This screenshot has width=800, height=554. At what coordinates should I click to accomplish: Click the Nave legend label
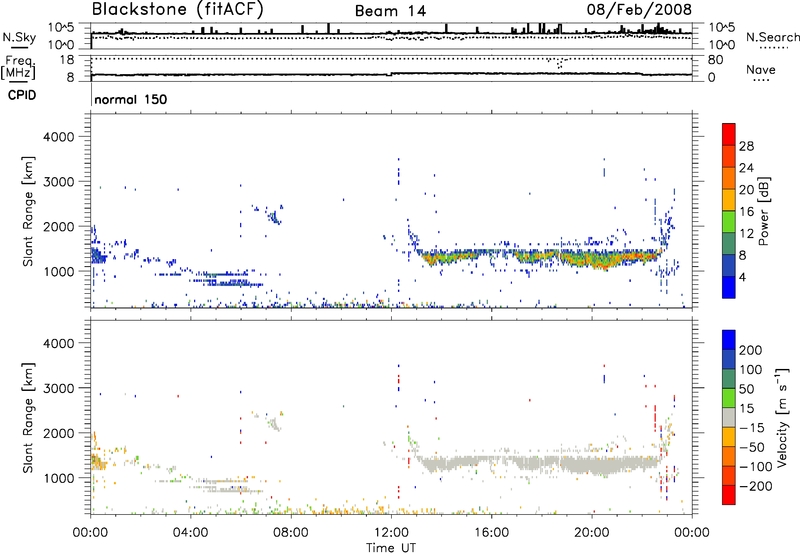pos(760,70)
